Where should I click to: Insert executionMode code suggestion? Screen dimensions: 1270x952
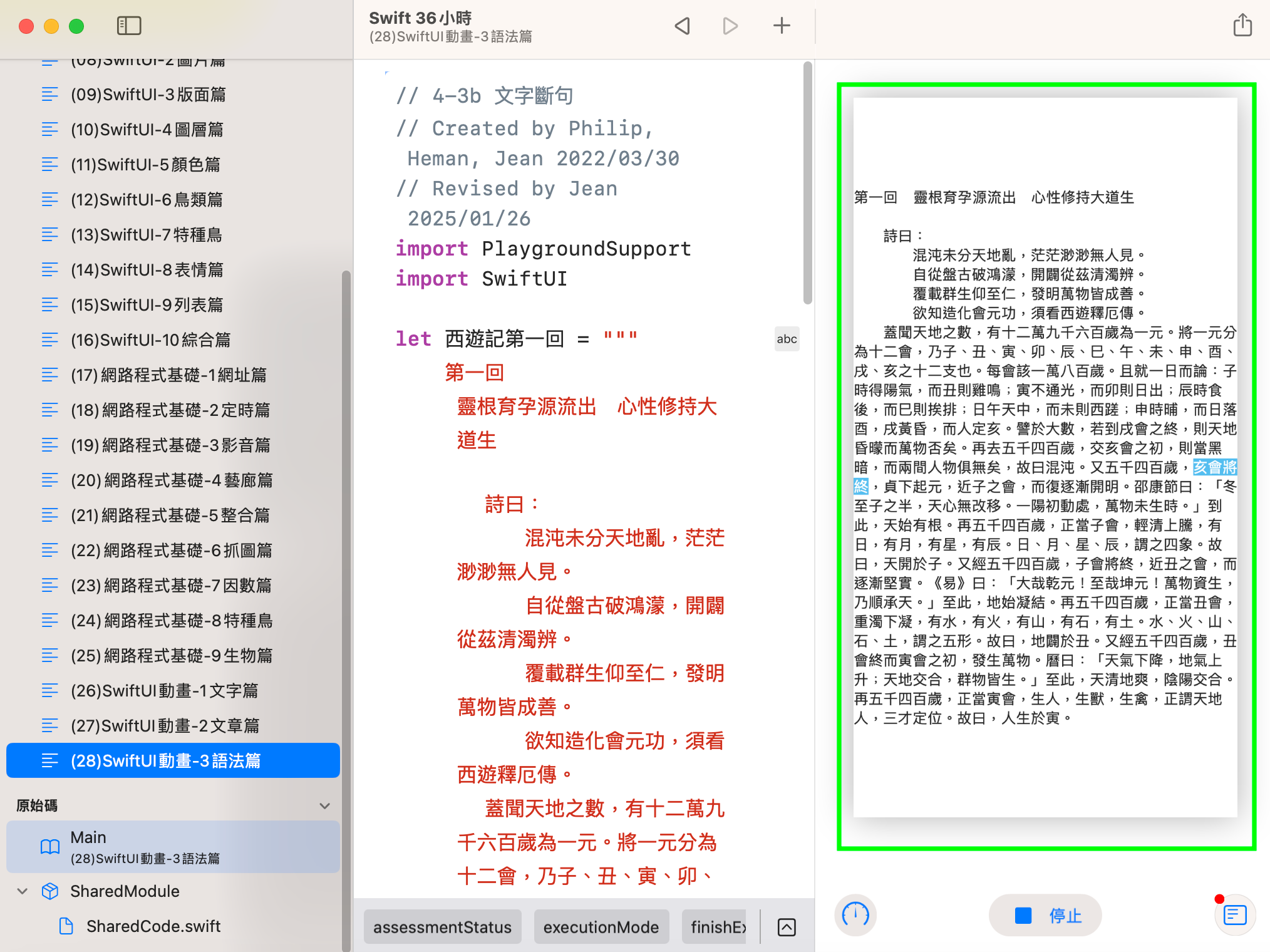[601, 927]
